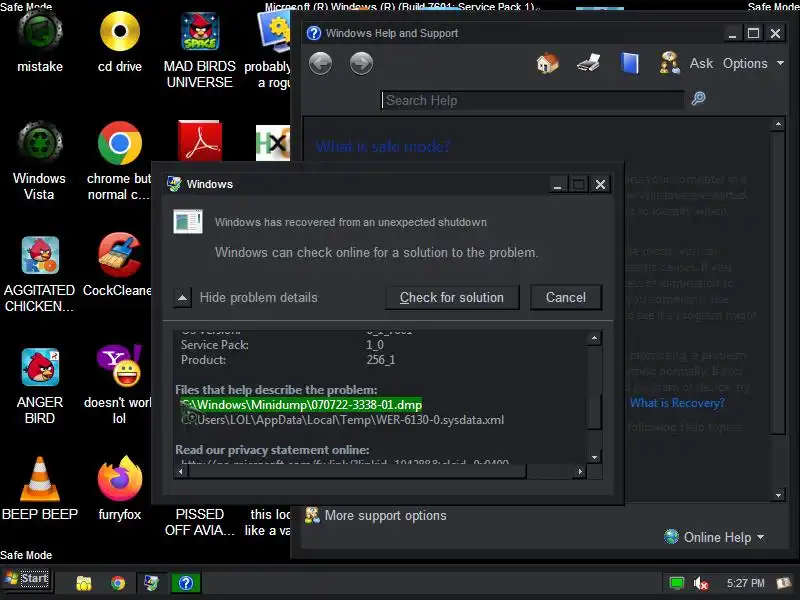Click the Search Help input field
Viewport: 800px width, 600px height.
[532, 100]
